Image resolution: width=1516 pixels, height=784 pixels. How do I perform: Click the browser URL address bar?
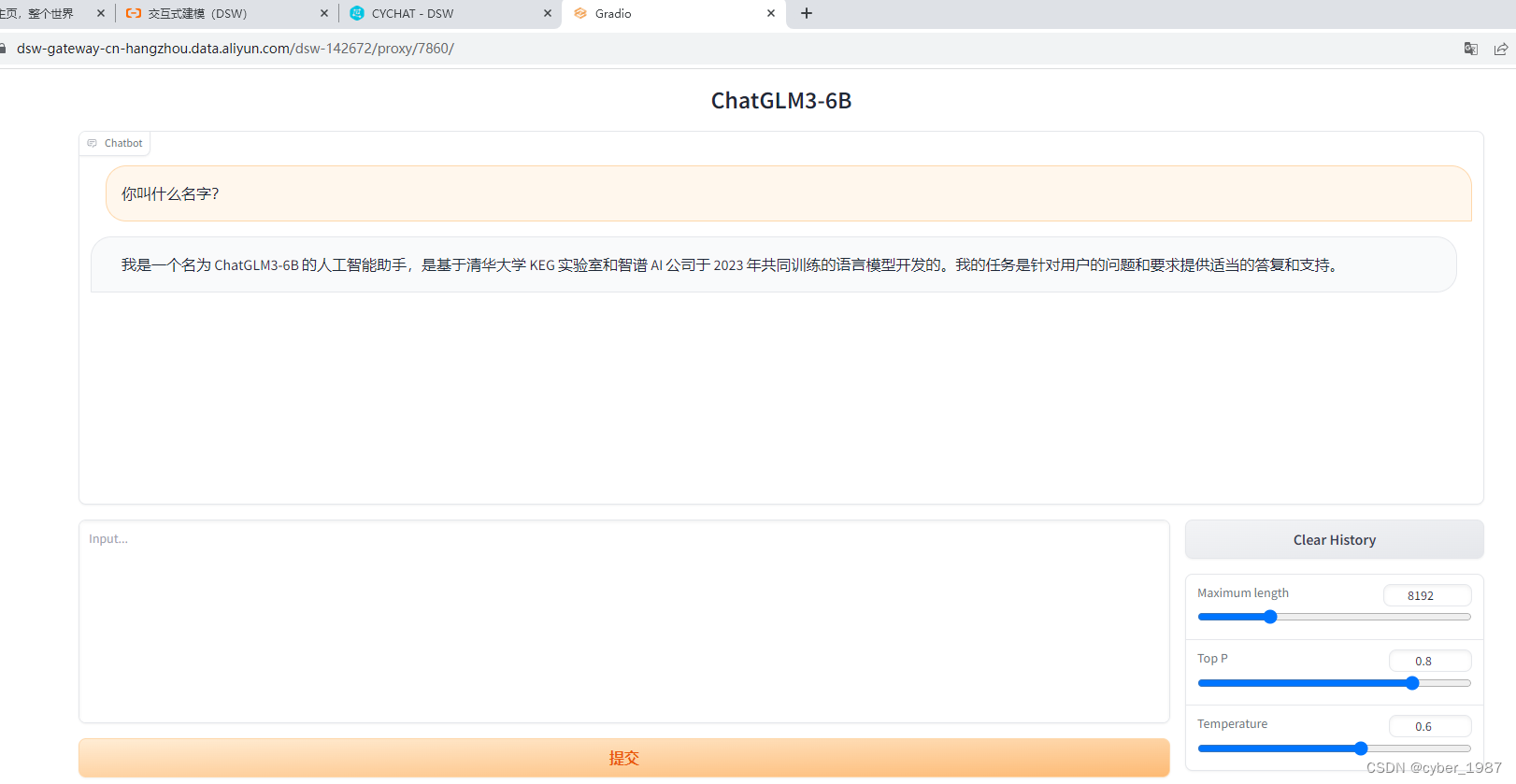coord(729,49)
